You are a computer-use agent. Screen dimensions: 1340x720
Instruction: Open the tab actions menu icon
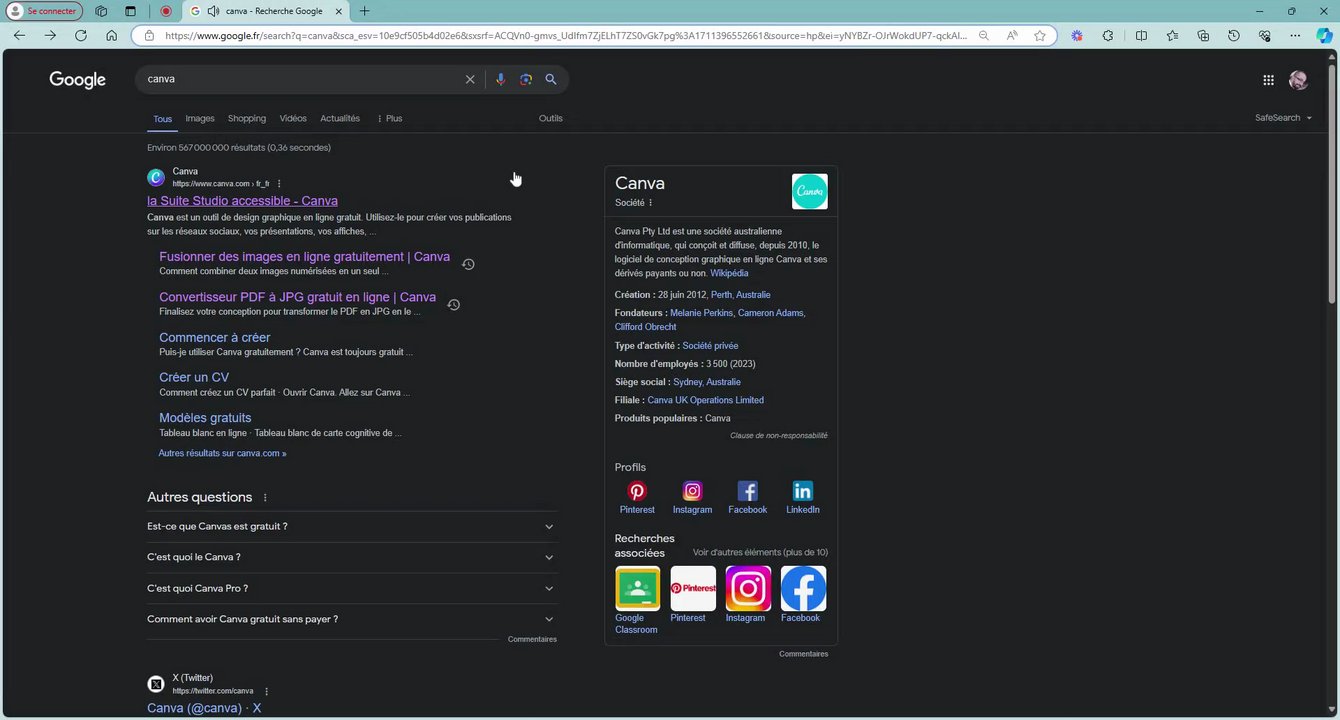coord(130,11)
